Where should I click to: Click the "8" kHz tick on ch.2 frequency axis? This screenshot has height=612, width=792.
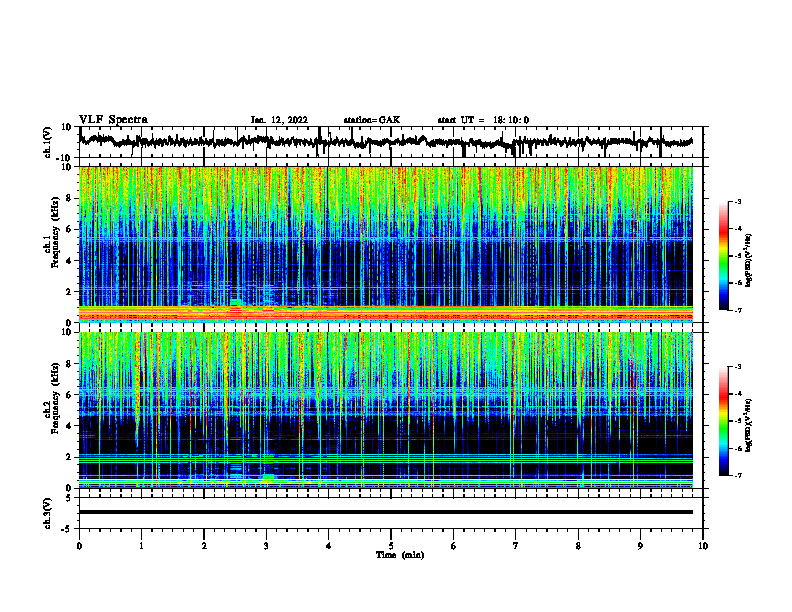[x=69, y=364]
